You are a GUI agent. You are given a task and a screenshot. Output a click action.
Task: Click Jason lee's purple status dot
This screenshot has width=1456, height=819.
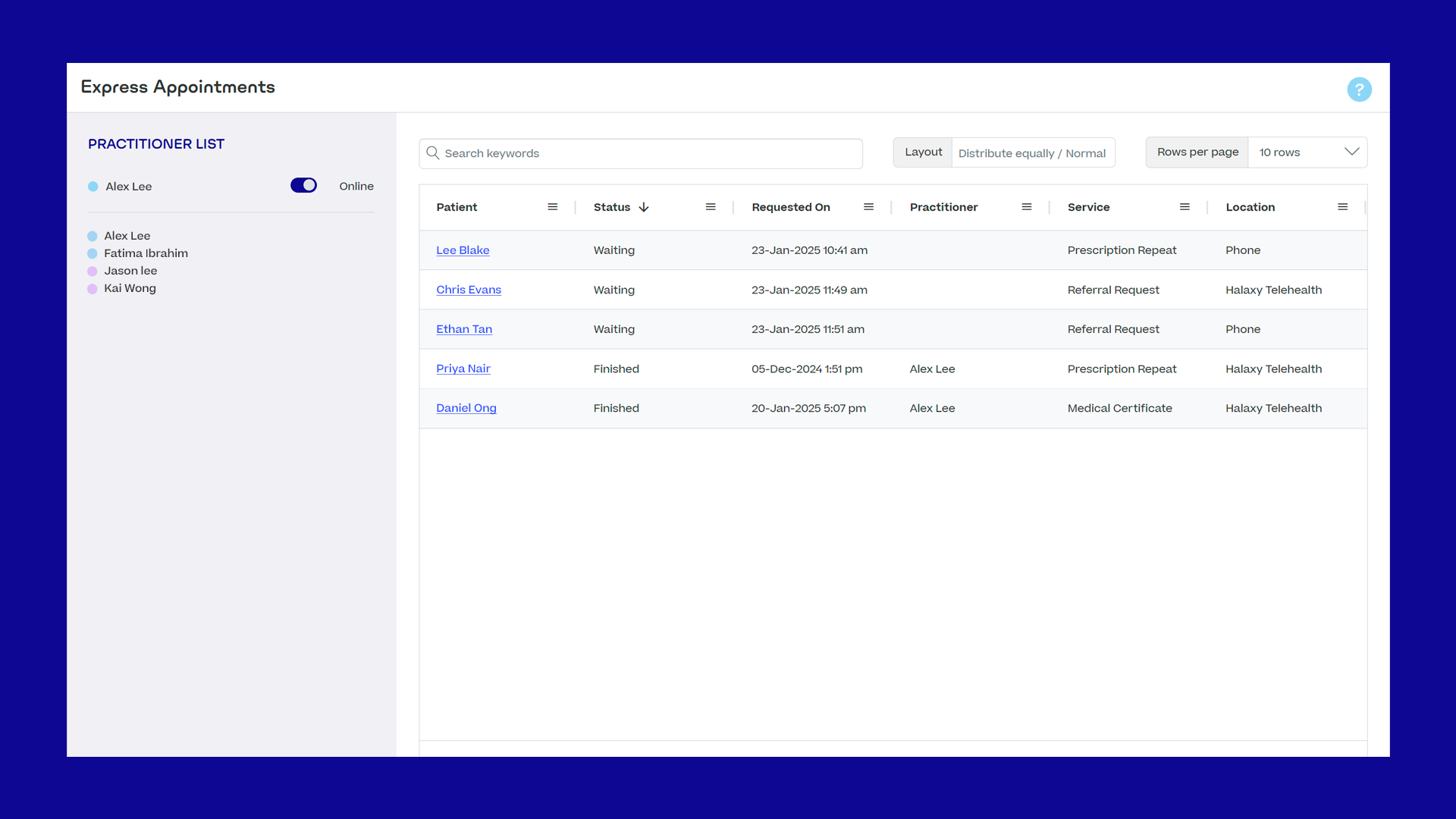click(93, 271)
